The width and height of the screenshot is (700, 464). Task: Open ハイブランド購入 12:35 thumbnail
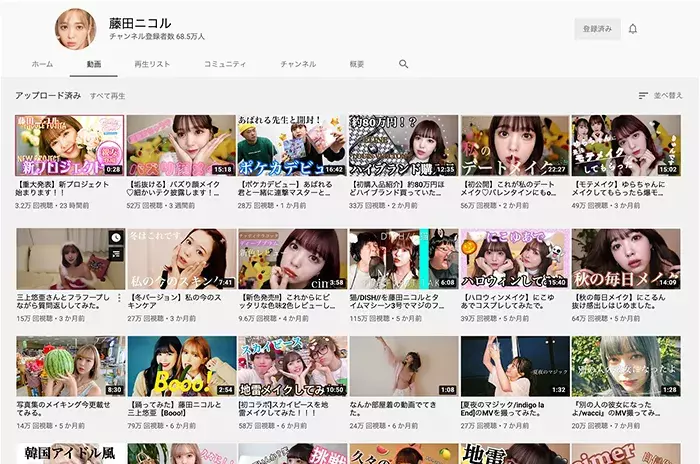[x=404, y=146]
